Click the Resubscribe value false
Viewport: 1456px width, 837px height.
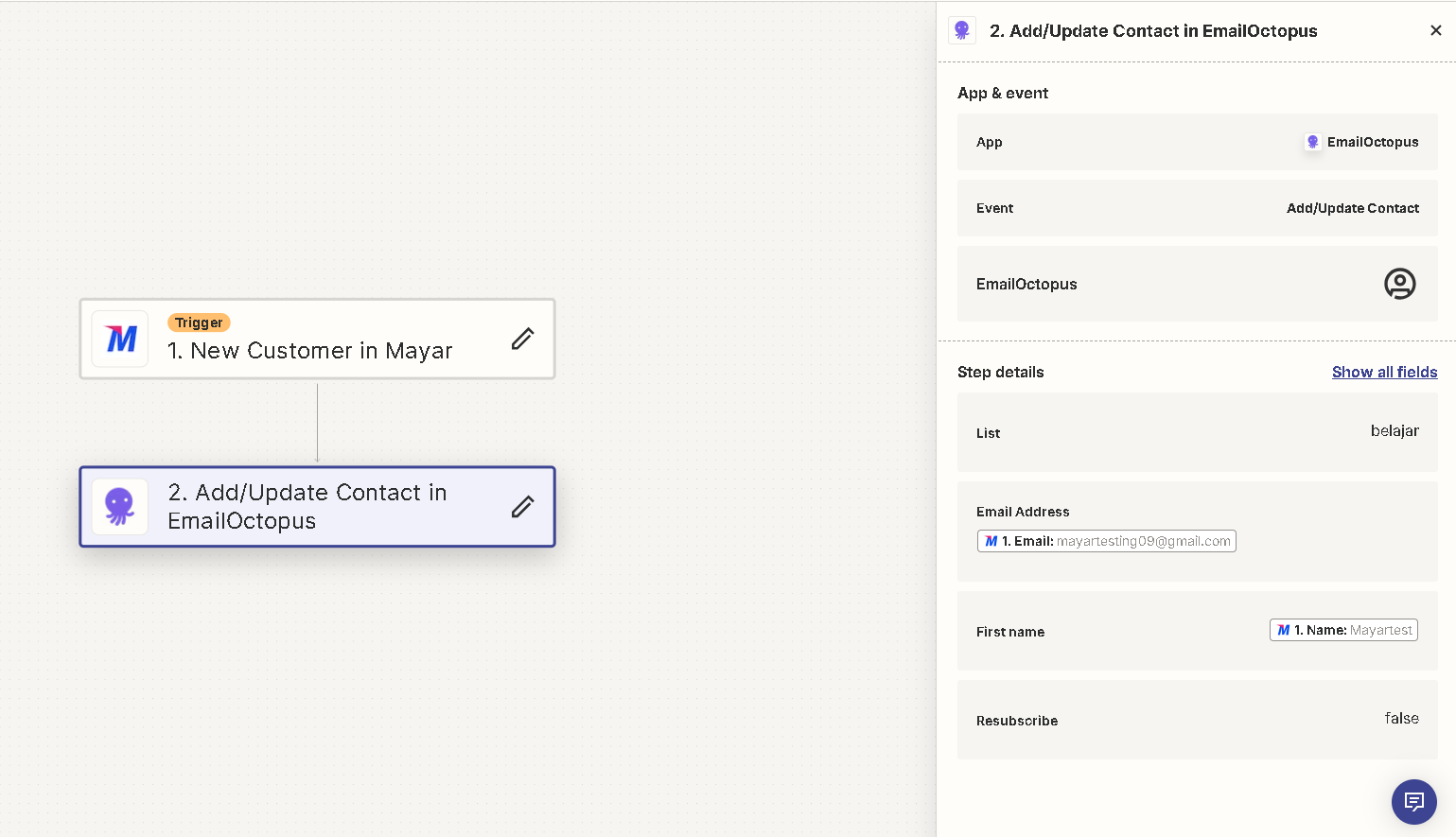(1401, 718)
